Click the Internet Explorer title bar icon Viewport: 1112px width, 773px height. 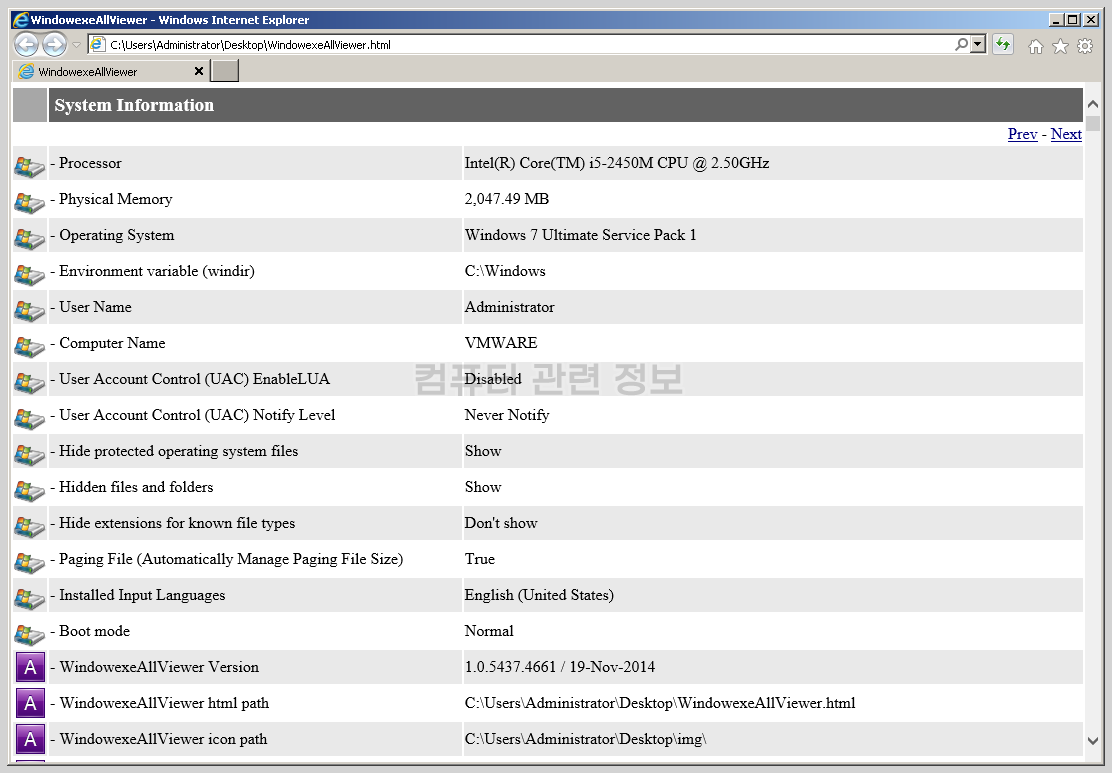(21, 20)
